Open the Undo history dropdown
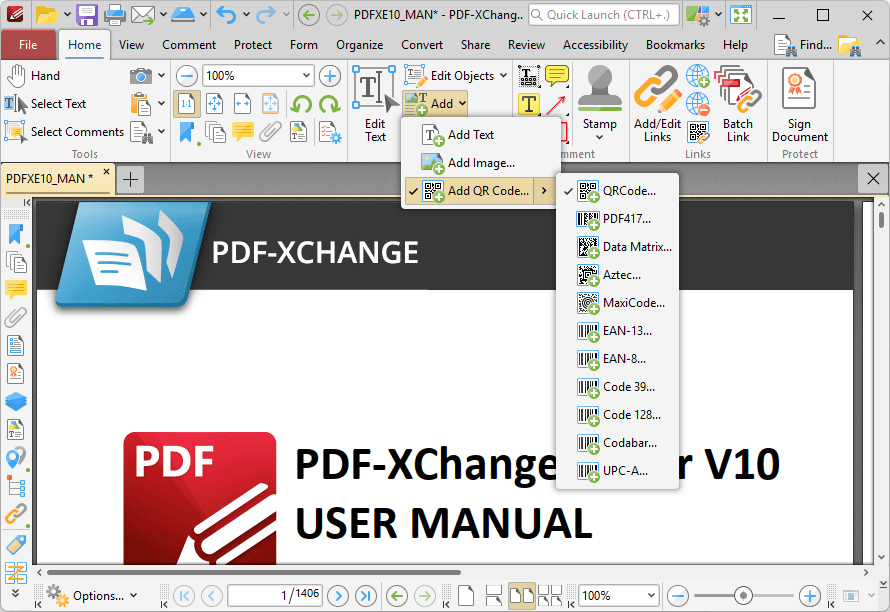 pyautogui.click(x=246, y=15)
